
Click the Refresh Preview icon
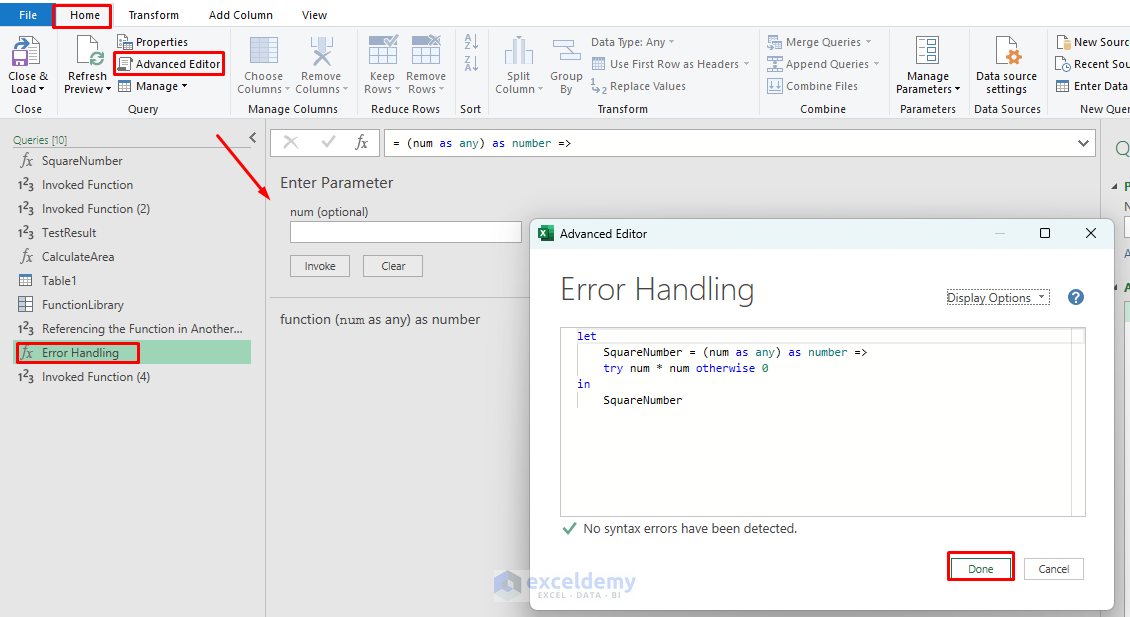pos(88,50)
